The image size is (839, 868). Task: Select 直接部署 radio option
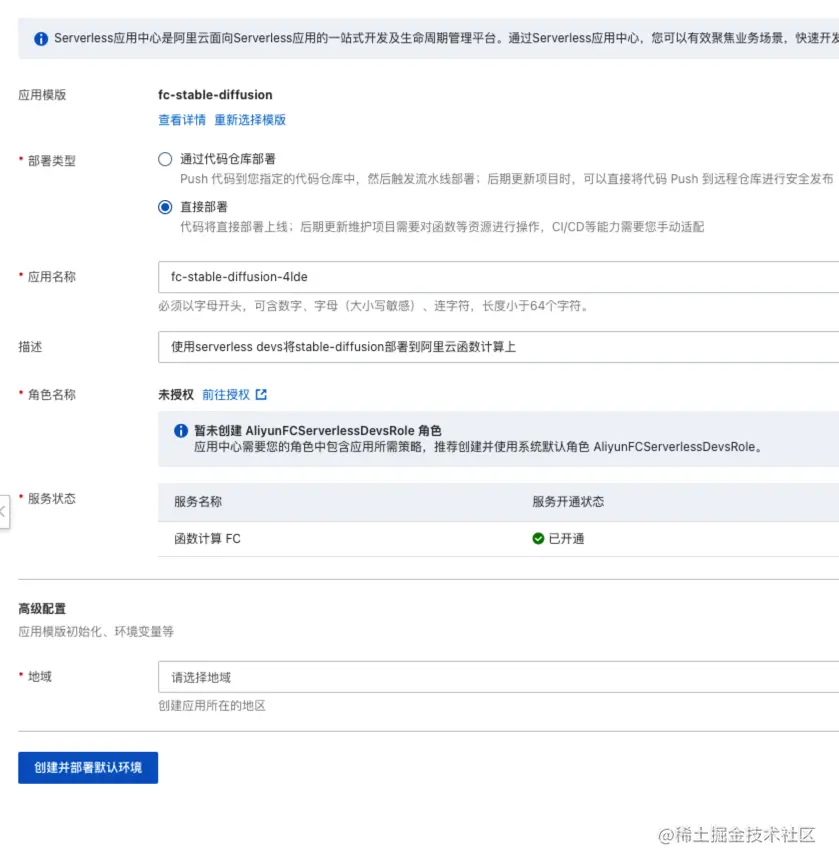pyautogui.click(x=165, y=207)
